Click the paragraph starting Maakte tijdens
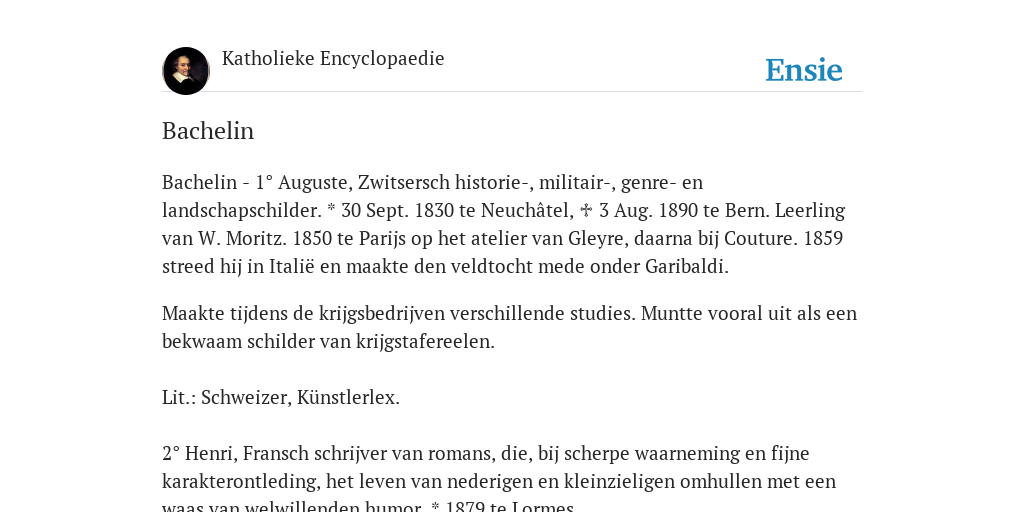This screenshot has width=1024, height=512. 509,327
